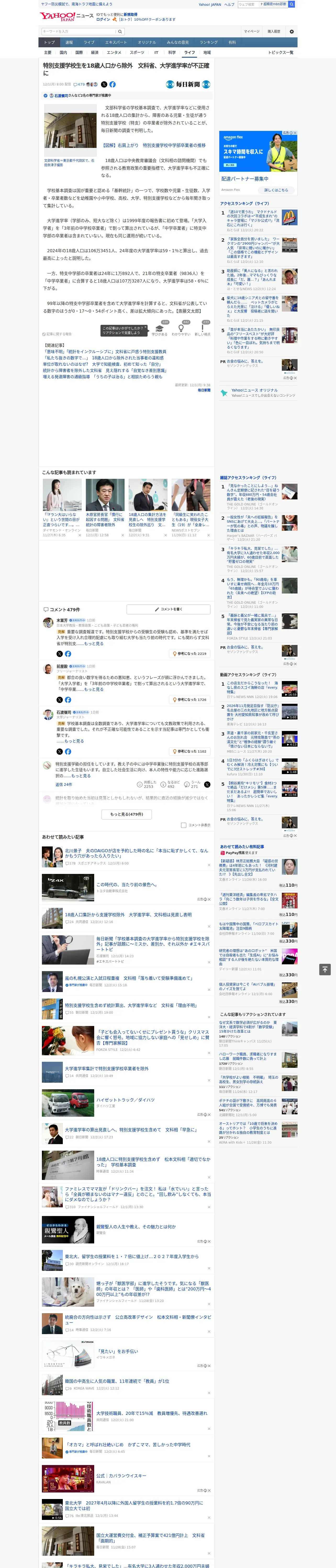Click the search magnifier beside the keyword box
Viewport: 336px width, 1568px height.
[x=120, y=32]
